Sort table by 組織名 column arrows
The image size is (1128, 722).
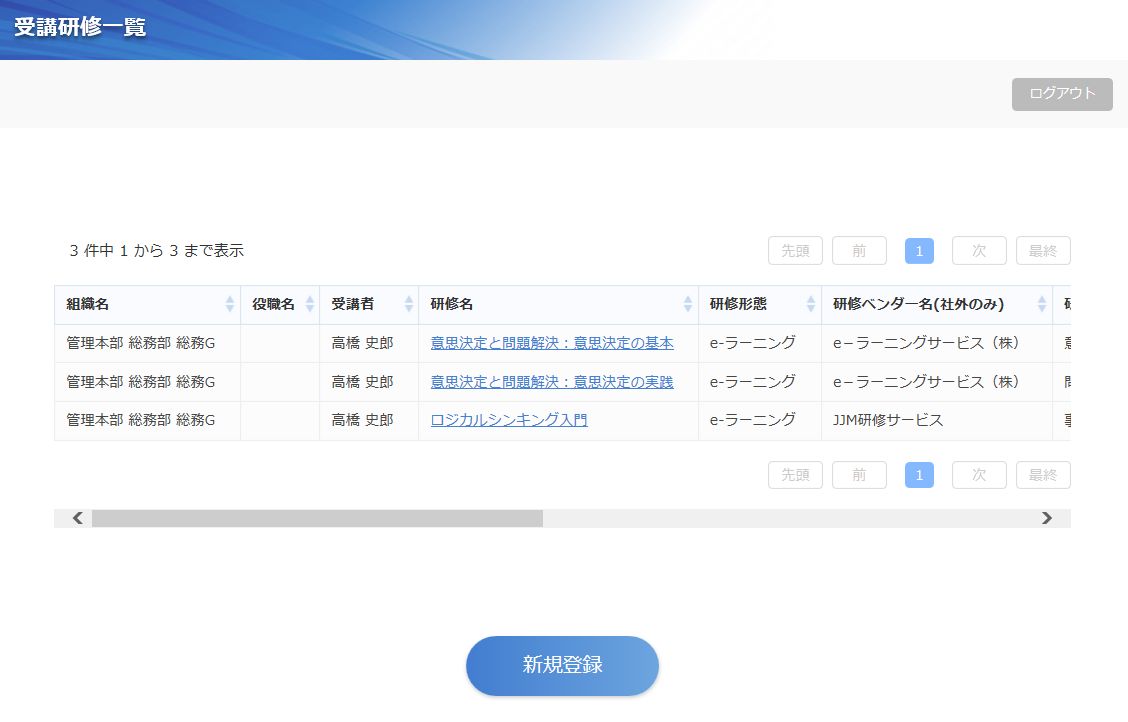click(x=230, y=304)
